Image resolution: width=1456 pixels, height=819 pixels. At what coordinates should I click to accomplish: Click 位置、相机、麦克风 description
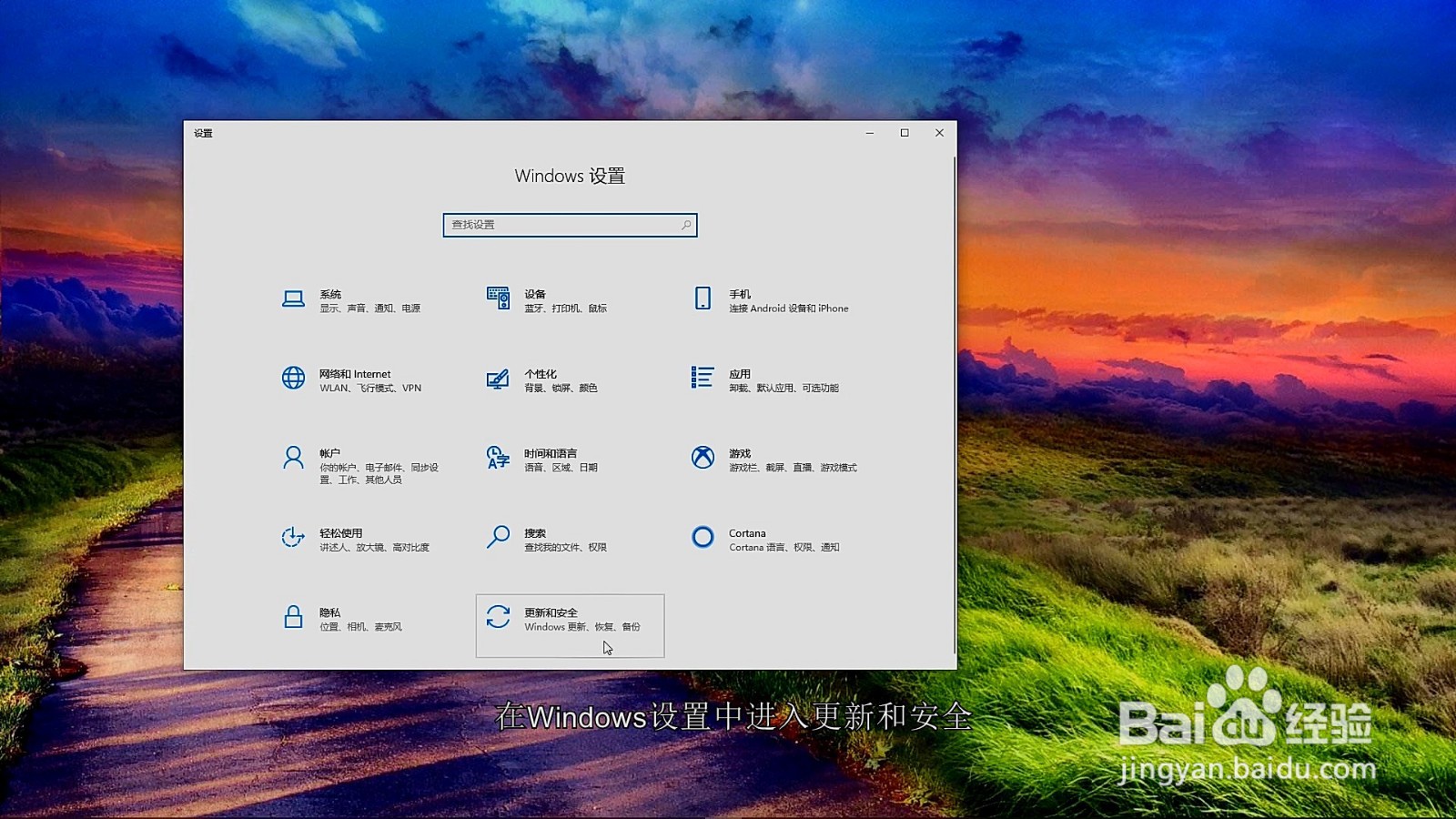[361, 627]
